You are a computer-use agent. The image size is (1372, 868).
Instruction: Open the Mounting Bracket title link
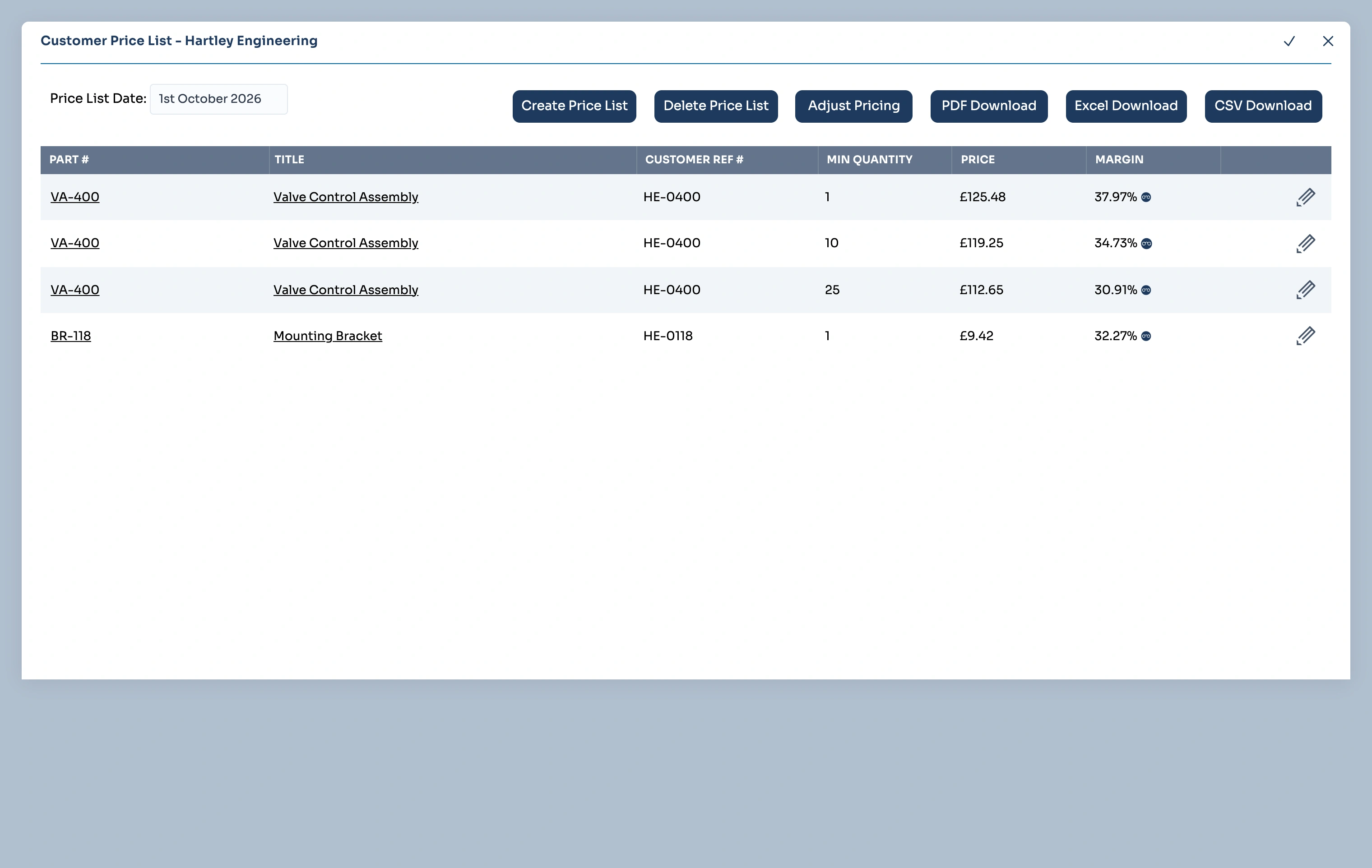328,336
